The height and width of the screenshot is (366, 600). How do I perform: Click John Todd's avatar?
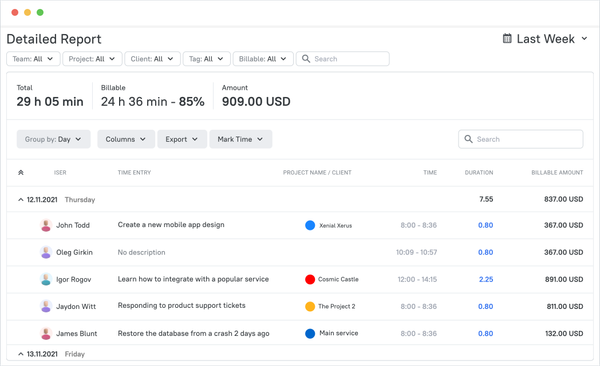[x=46, y=225]
